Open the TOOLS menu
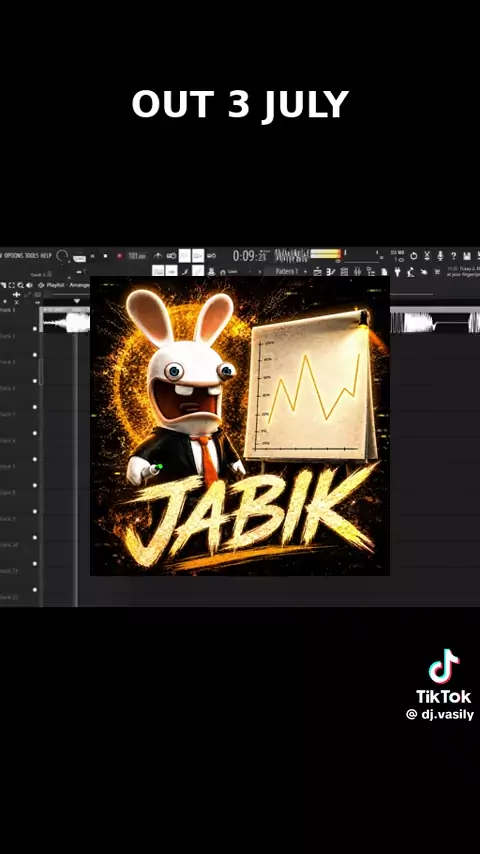 click(32, 255)
